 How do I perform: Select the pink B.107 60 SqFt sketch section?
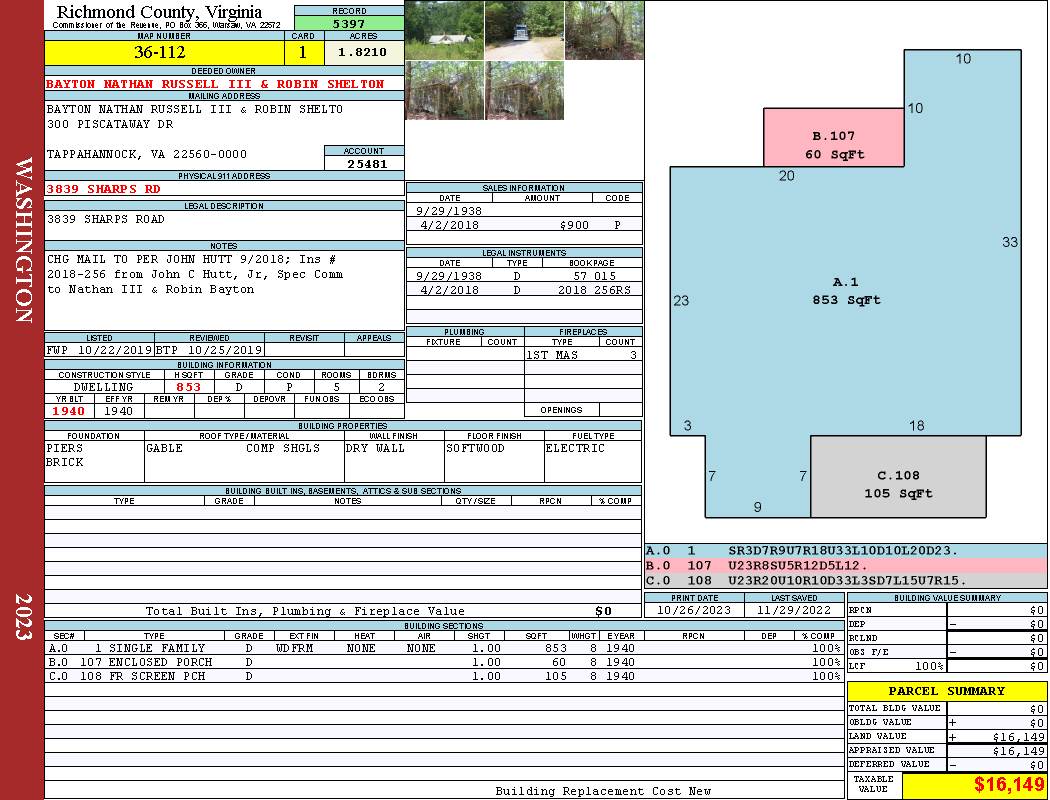click(x=834, y=137)
